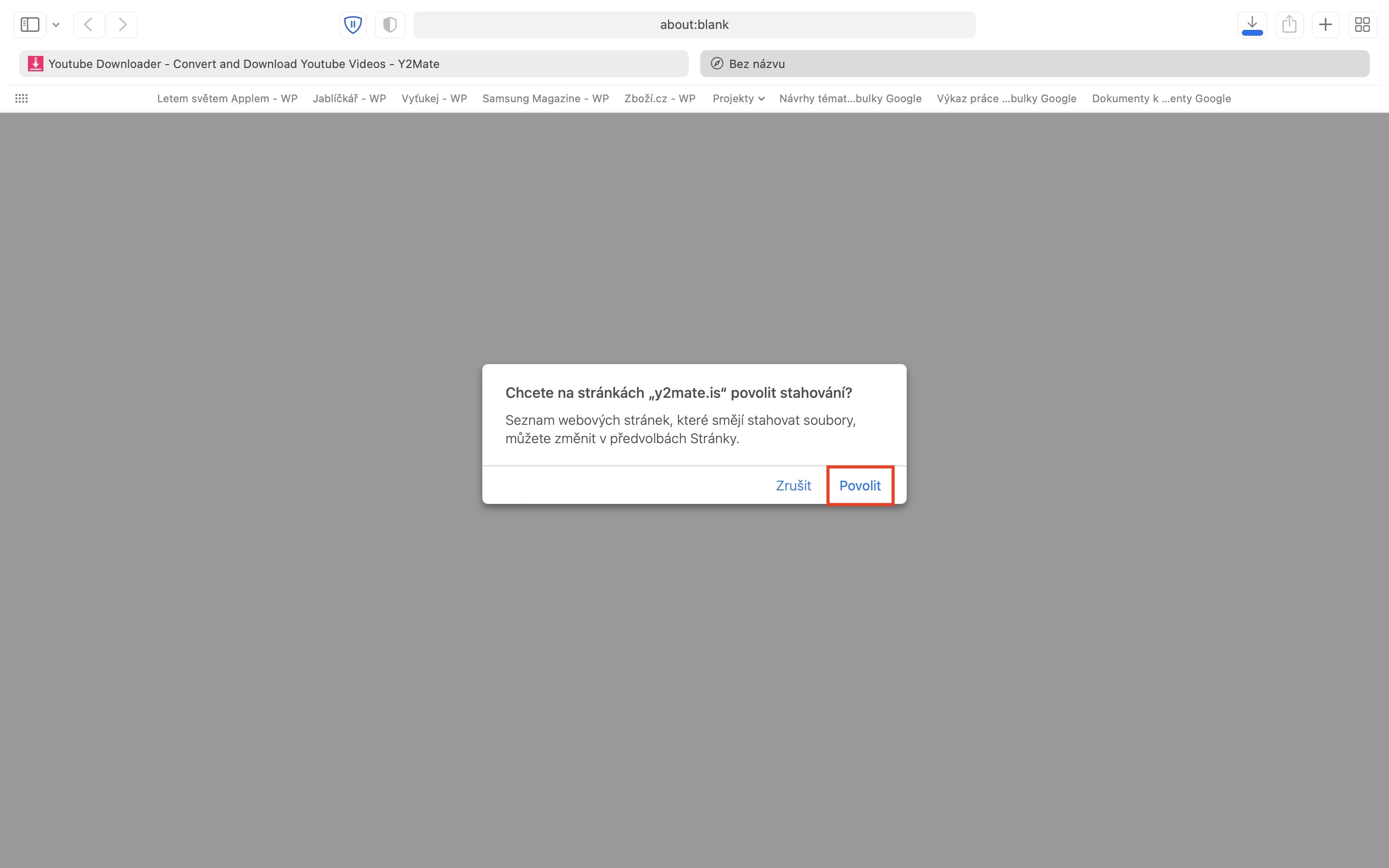Click Povolit to allow downloads
The image size is (1389, 868).
click(859, 486)
